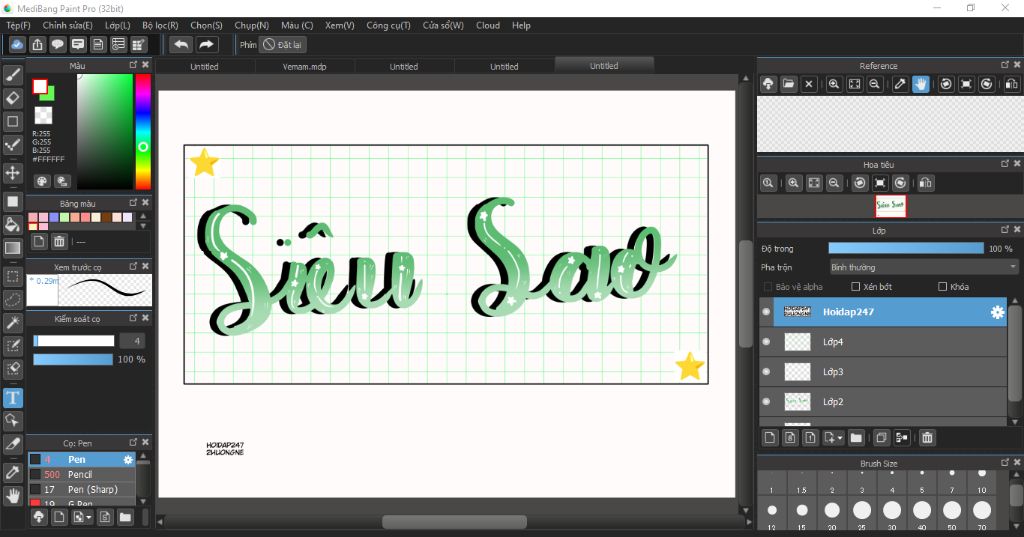Click the cloud save icon in toolbar
Screen dimensions: 1024x537
[17, 44]
